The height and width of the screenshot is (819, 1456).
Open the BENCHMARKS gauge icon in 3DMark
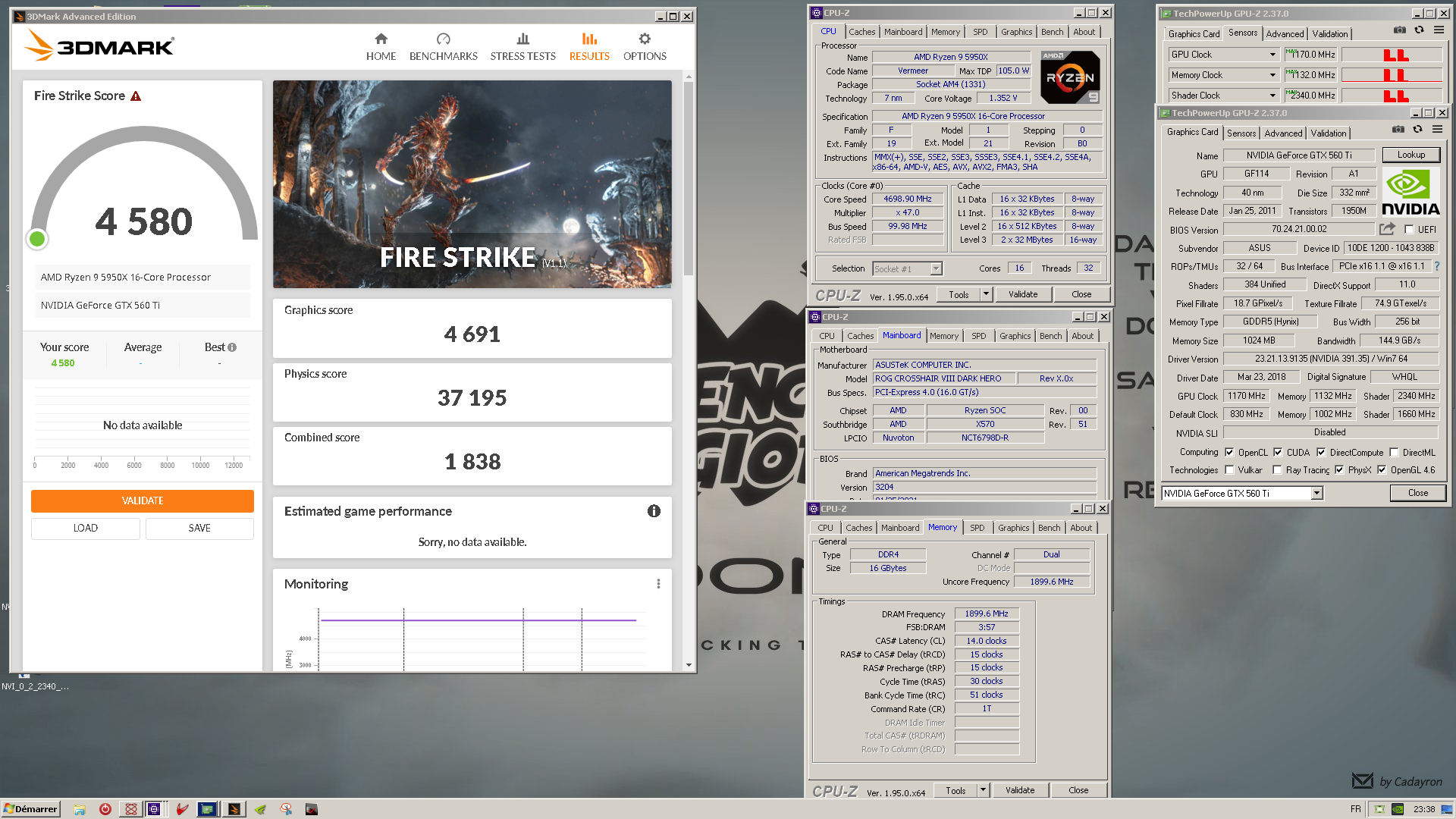tap(444, 39)
